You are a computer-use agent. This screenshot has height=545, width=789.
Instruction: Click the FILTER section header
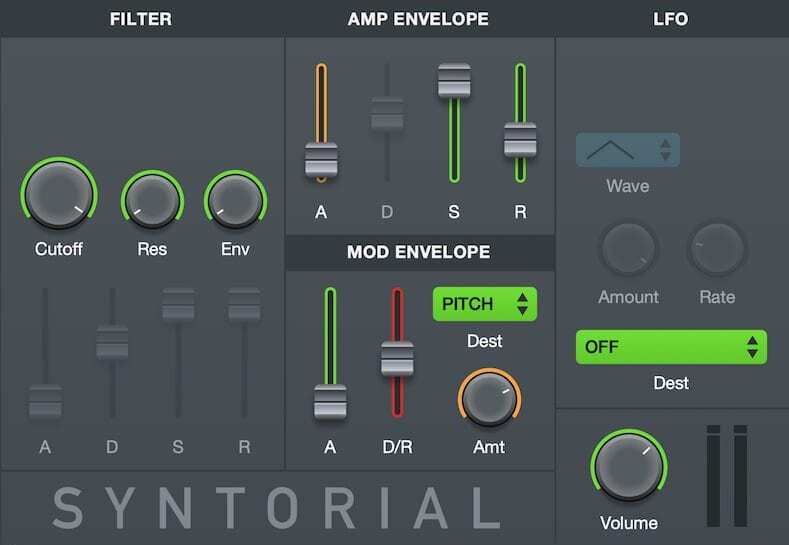[141, 19]
